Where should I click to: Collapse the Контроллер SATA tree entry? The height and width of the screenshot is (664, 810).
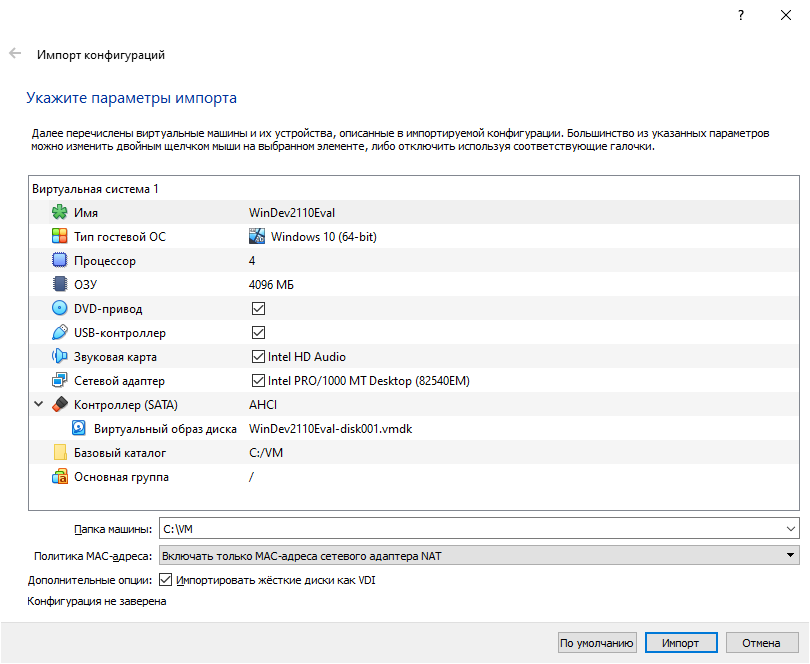click(38, 404)
